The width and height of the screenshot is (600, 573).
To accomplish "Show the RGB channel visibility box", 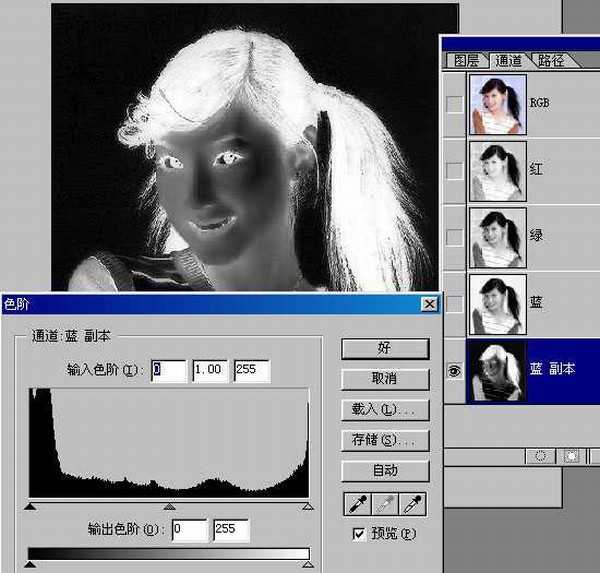I will pos(454,101).
